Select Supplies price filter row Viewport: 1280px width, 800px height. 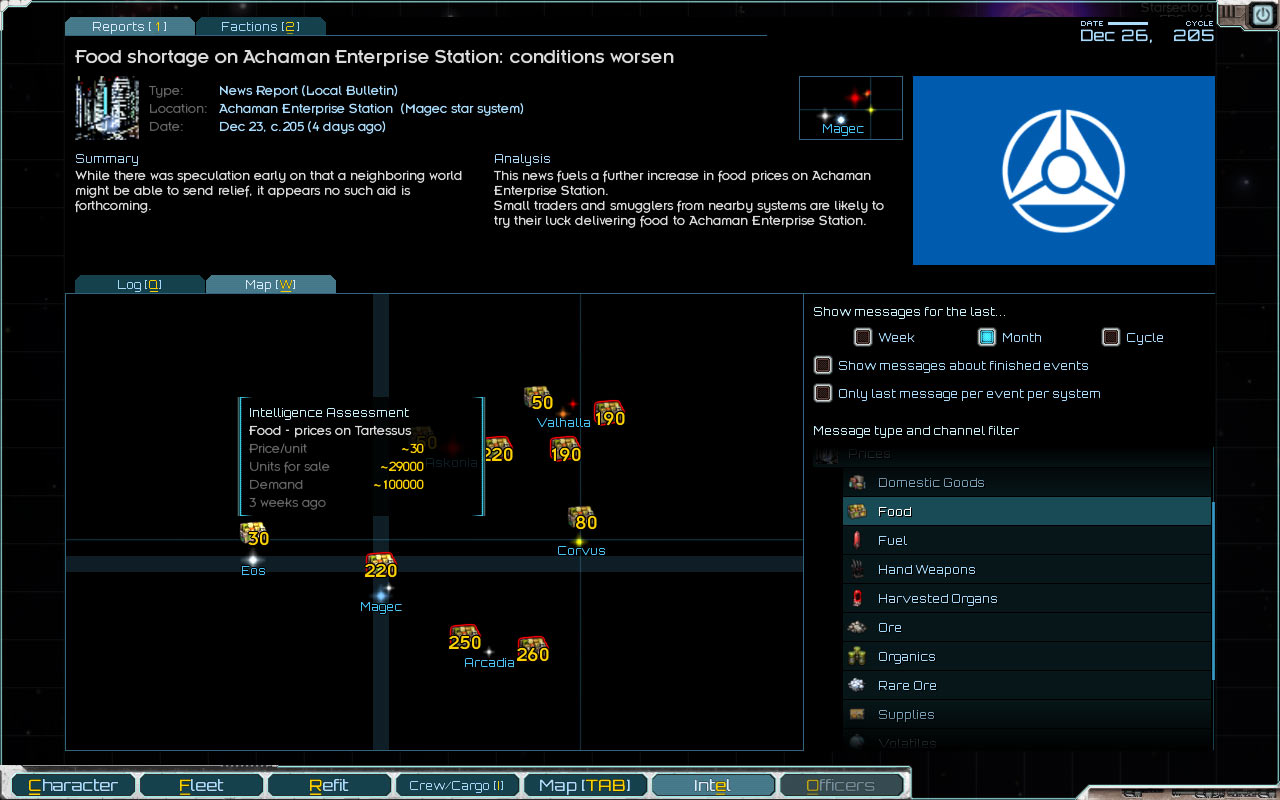(1027, 714)
